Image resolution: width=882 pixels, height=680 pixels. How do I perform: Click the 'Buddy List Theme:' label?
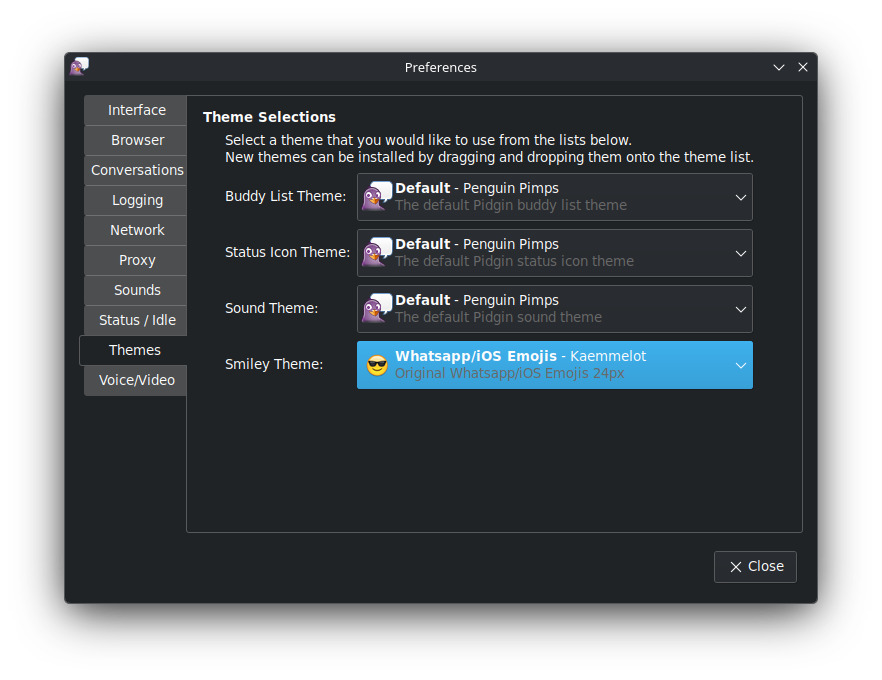click(285, 196)
